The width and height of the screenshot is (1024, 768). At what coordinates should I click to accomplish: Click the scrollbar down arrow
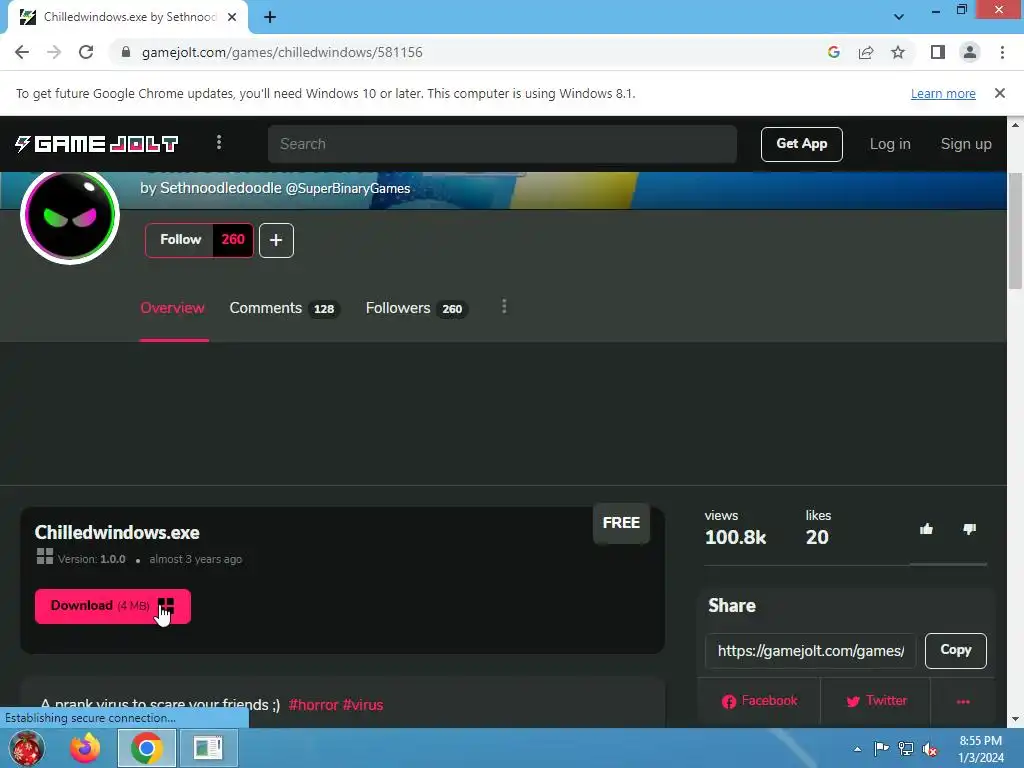[1016, 720]
